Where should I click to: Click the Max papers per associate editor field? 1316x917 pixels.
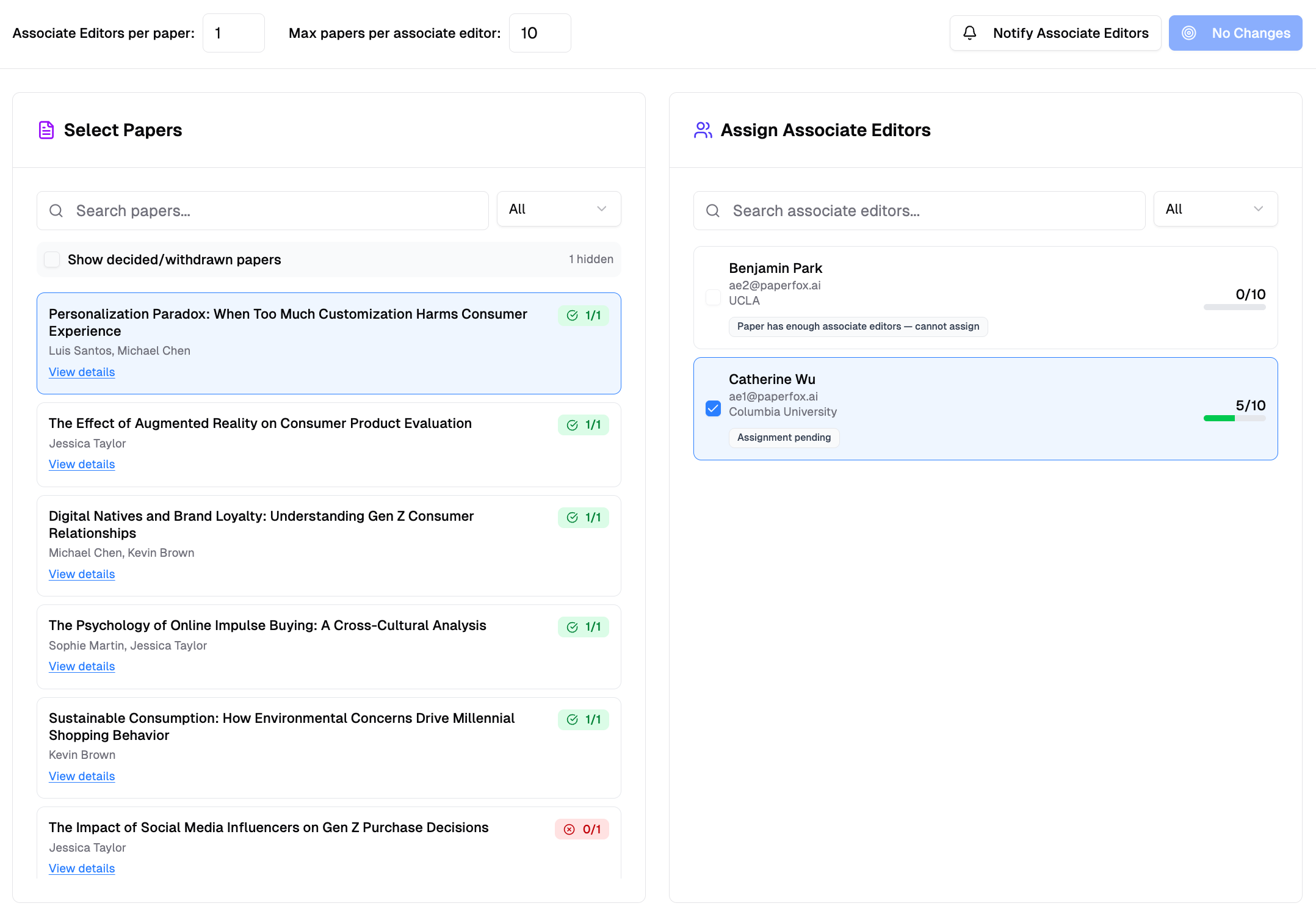click(540, 33)
